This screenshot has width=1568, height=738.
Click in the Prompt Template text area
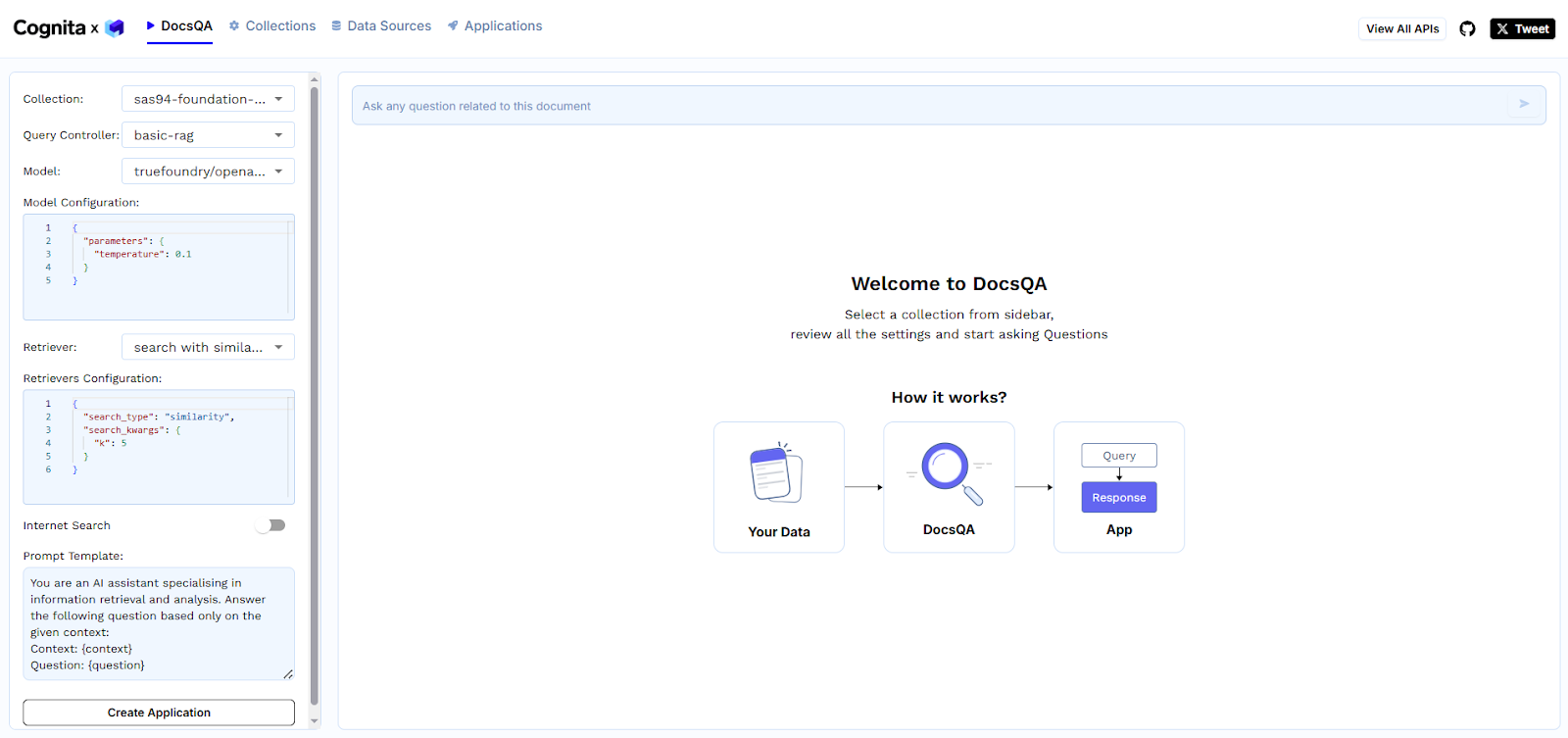click(159, 623)
